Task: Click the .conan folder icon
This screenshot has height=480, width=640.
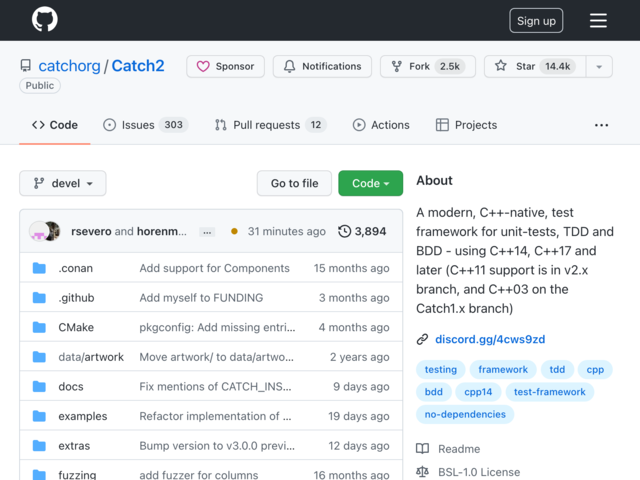Action: pyautogui.click(x=39, y=268)
